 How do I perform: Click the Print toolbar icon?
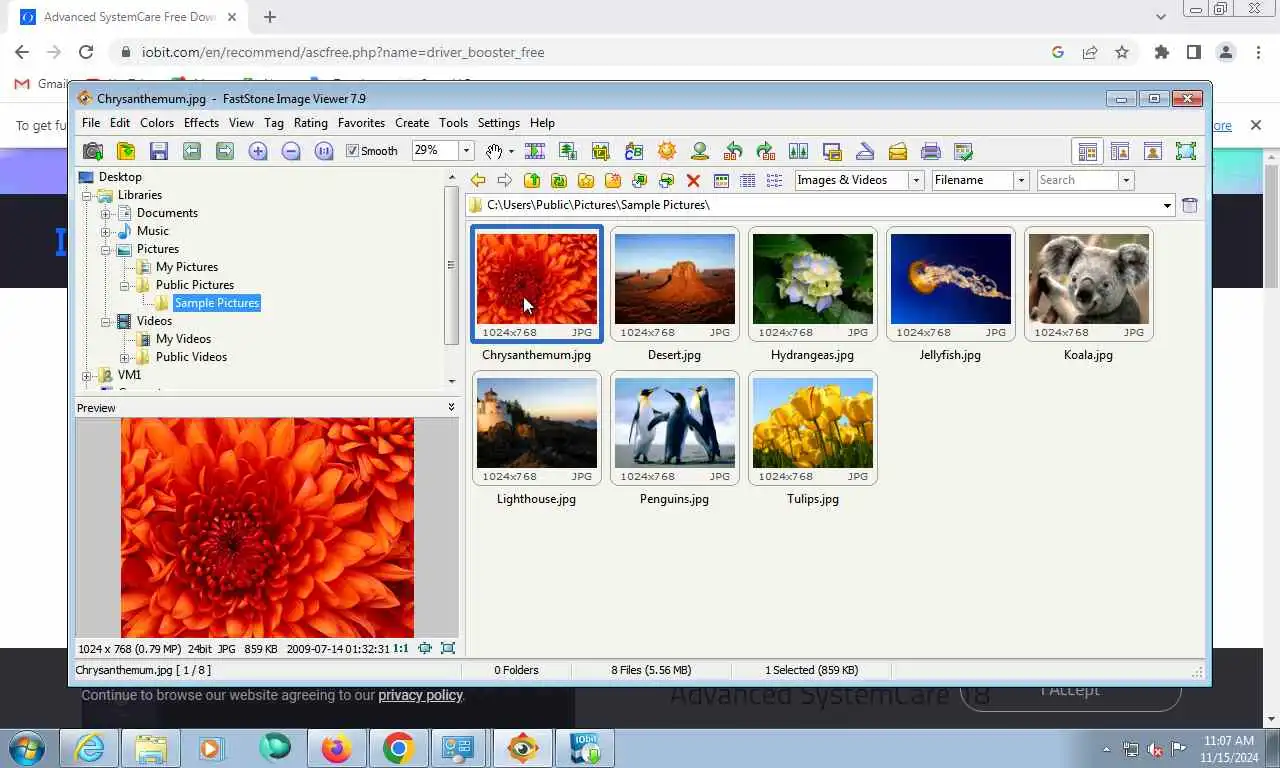click(x=931, y=151)
